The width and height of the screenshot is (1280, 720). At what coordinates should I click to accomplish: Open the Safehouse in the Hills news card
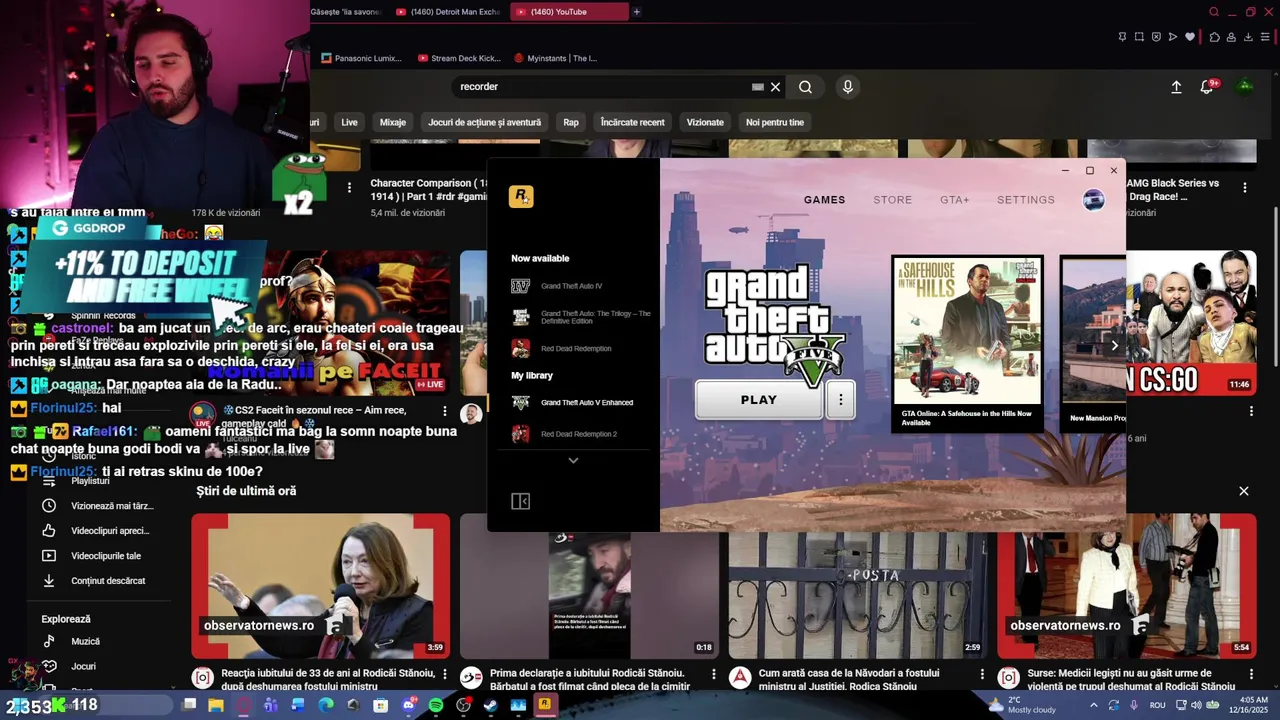pos(967,344)
